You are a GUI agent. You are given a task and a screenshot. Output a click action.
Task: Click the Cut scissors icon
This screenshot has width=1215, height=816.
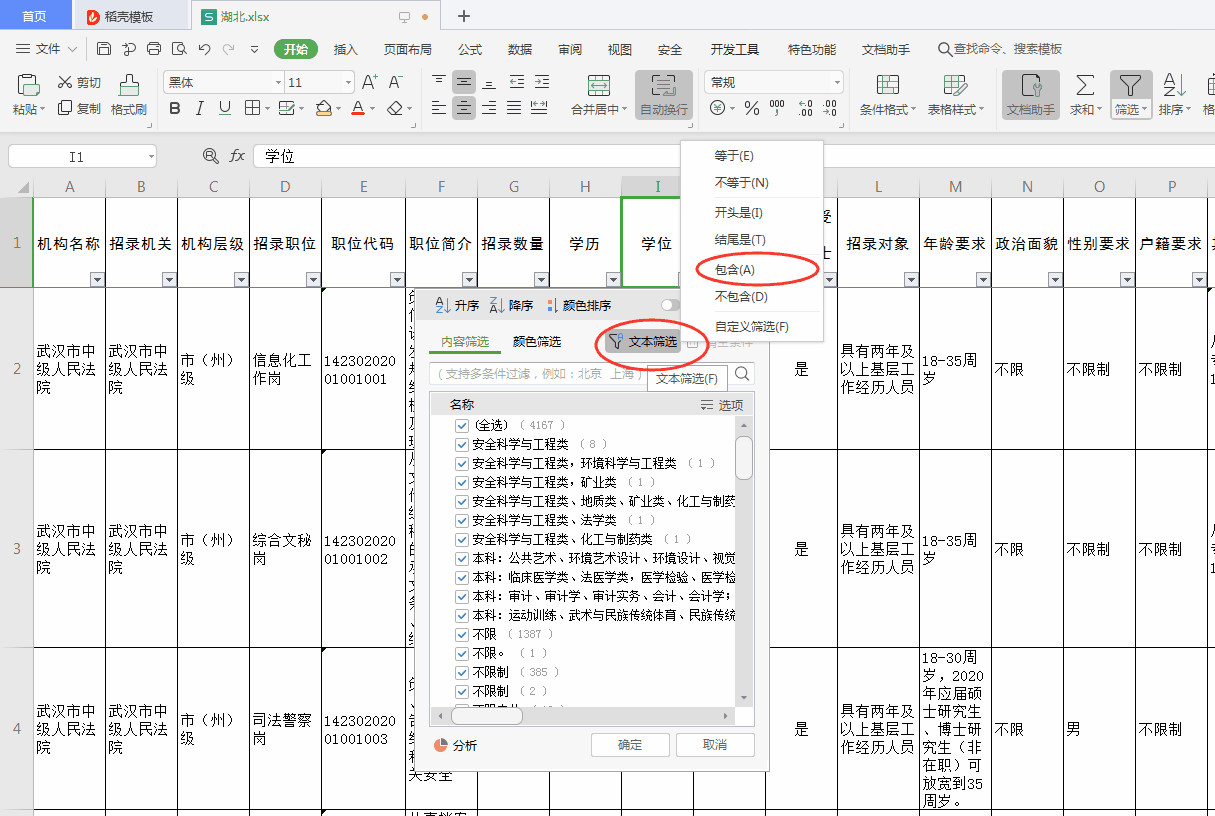coord(65,83)
